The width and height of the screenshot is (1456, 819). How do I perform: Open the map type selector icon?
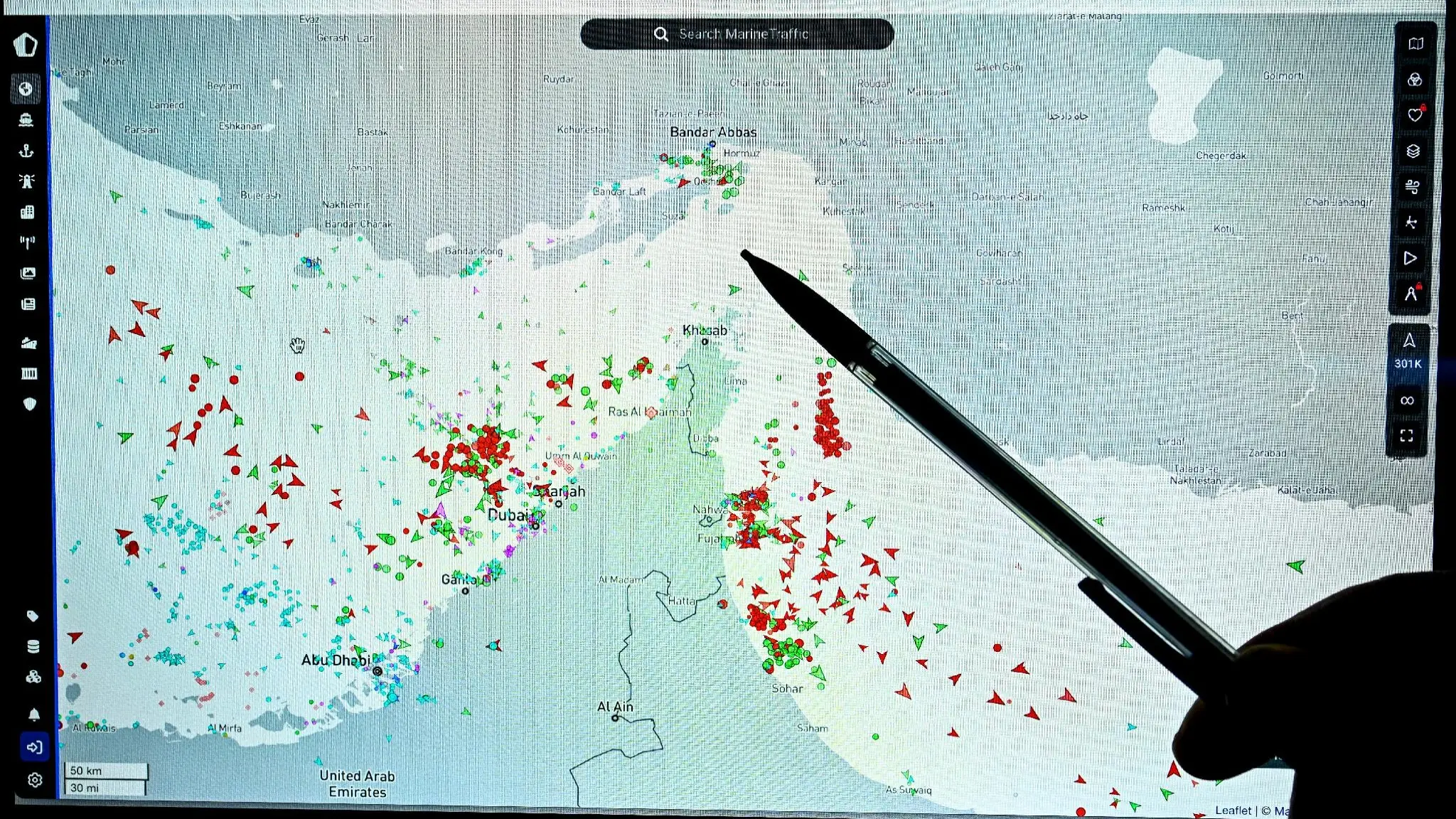tap(1415, 43)
